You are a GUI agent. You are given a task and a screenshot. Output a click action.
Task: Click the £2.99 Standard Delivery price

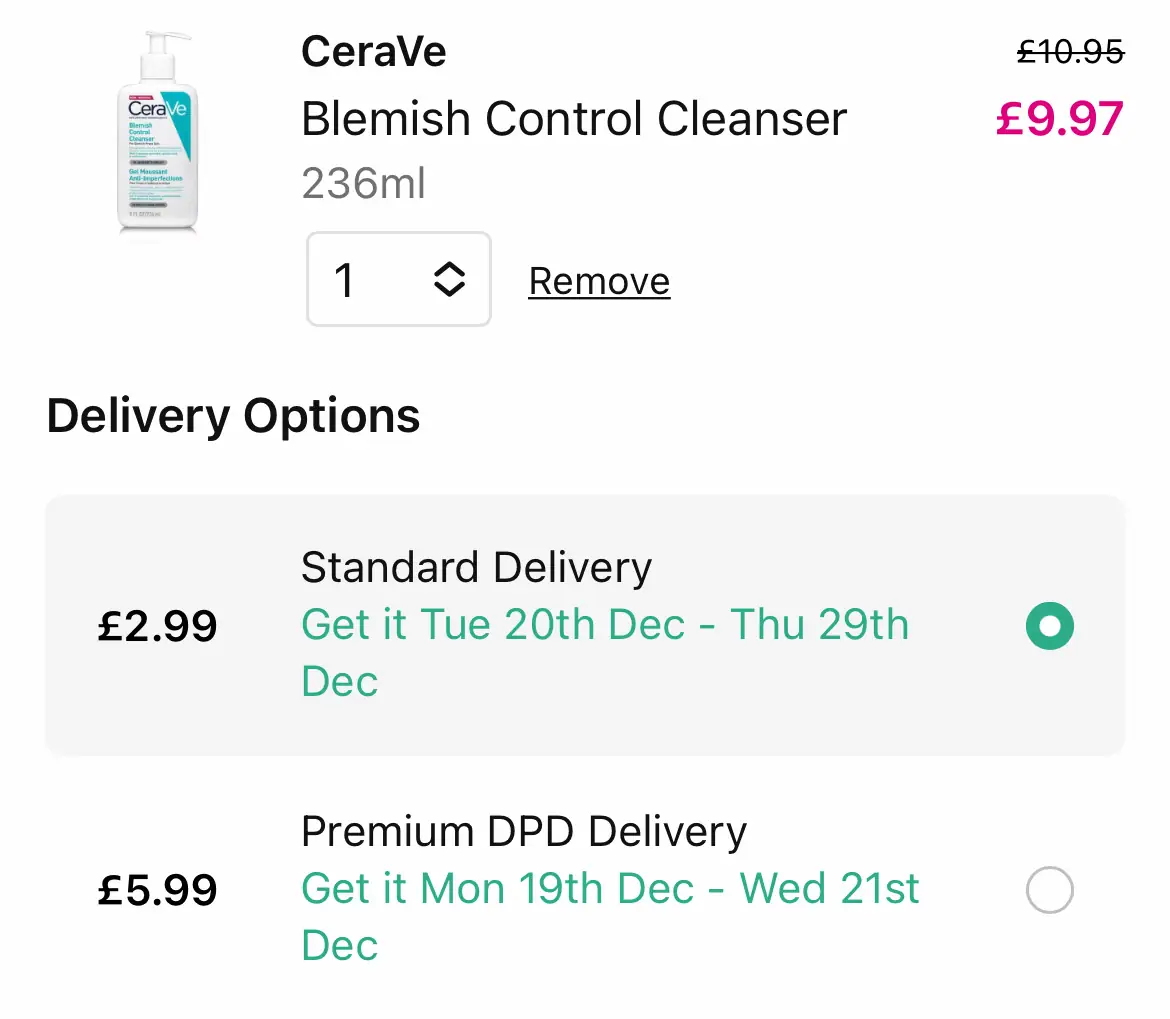(157, 626)
